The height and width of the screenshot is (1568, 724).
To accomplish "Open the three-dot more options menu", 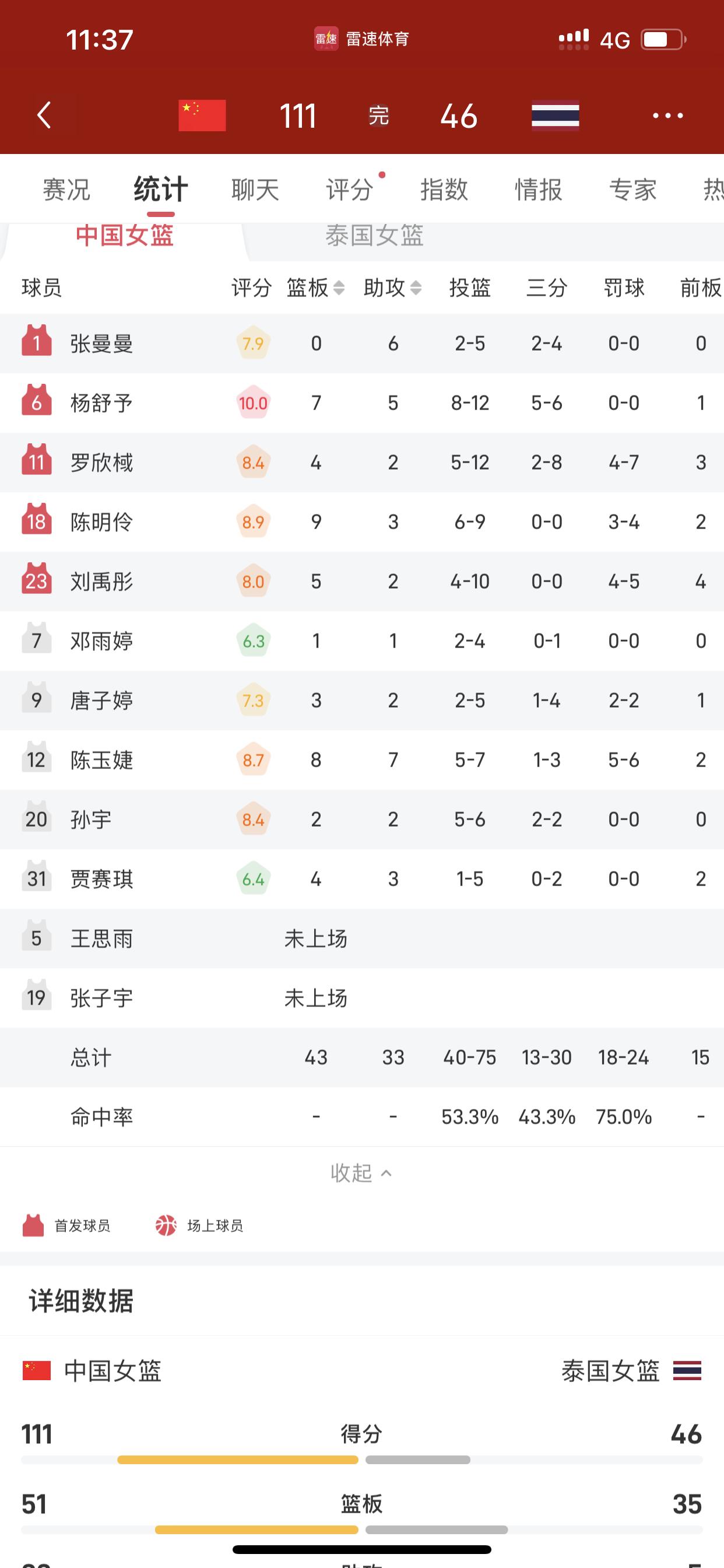I will pyautogui.click(x=667, y=115).
